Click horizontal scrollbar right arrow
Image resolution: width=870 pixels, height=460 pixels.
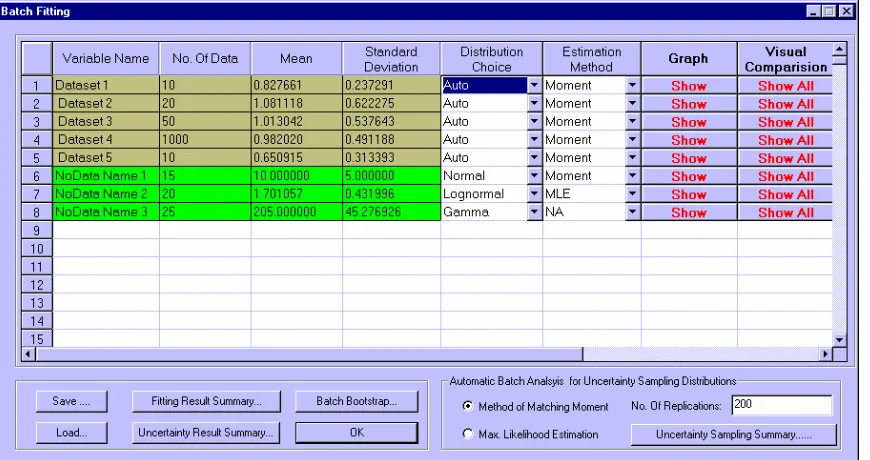pos(826,353)
